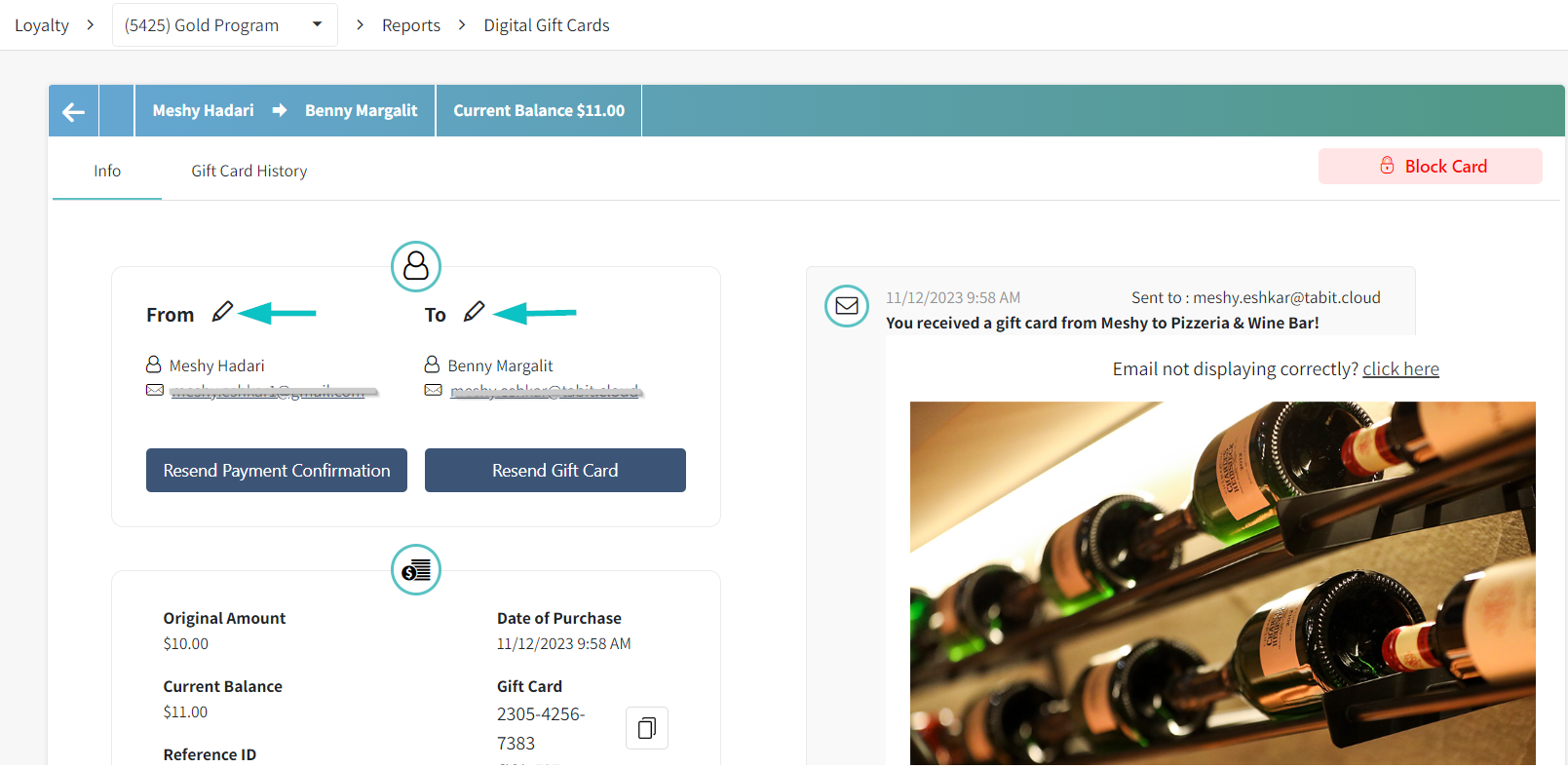
Task: Click the person icon next to Benny Margalit
Action: click(433, 365)
